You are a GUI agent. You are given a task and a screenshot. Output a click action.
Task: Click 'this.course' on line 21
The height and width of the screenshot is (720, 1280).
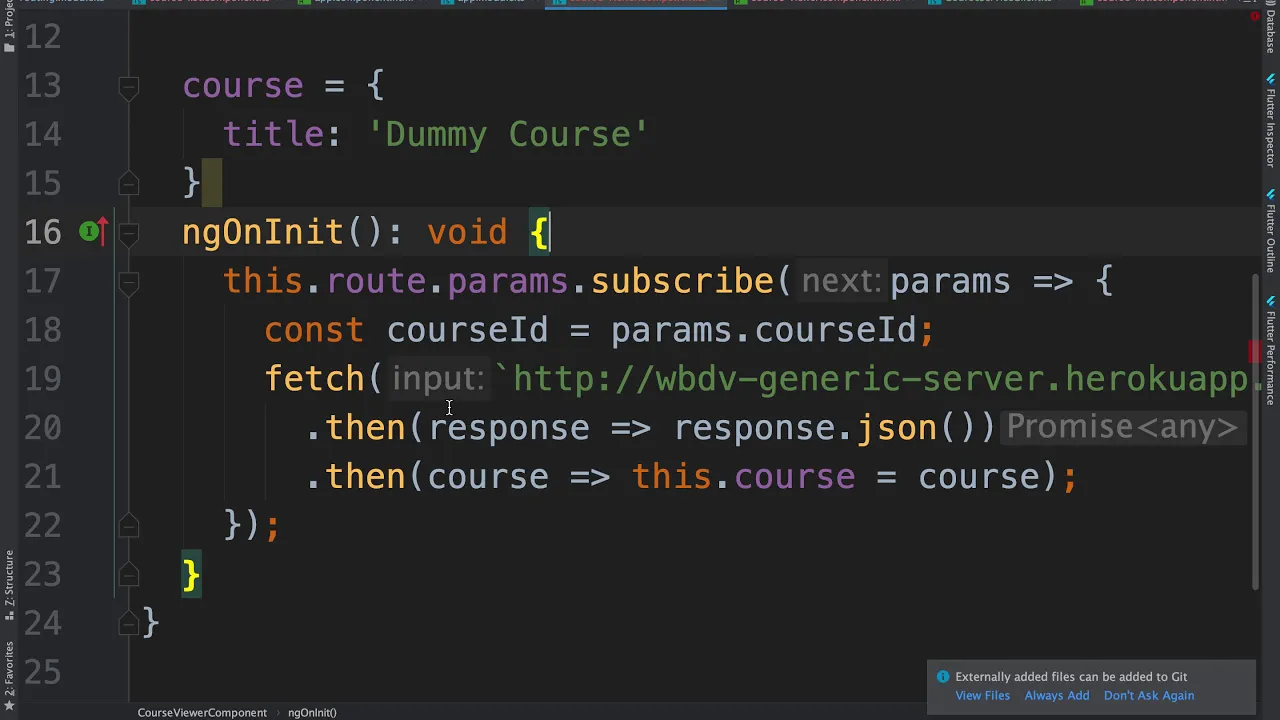(743, 477)
